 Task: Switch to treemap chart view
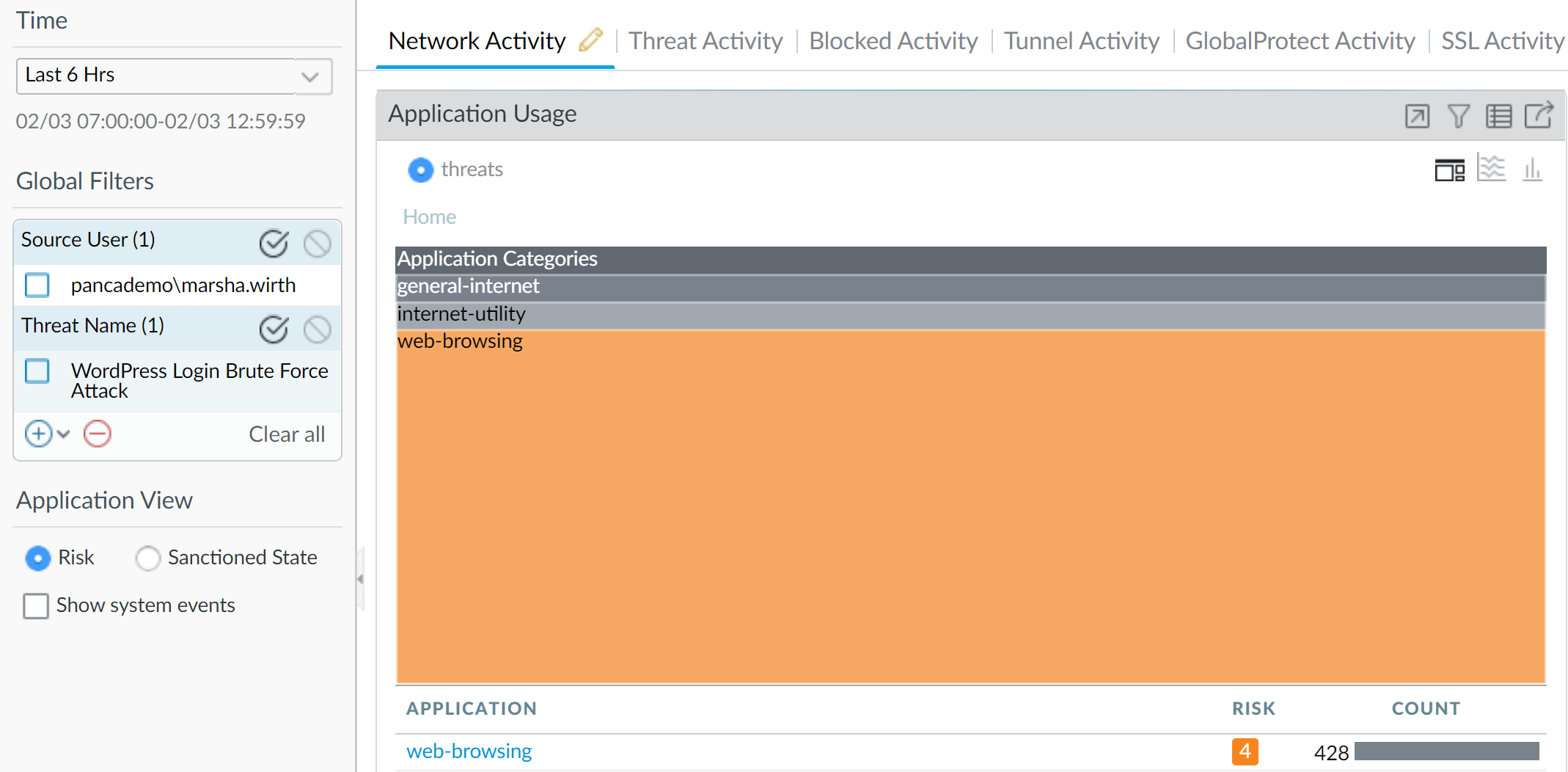[x=1449, y=170]
